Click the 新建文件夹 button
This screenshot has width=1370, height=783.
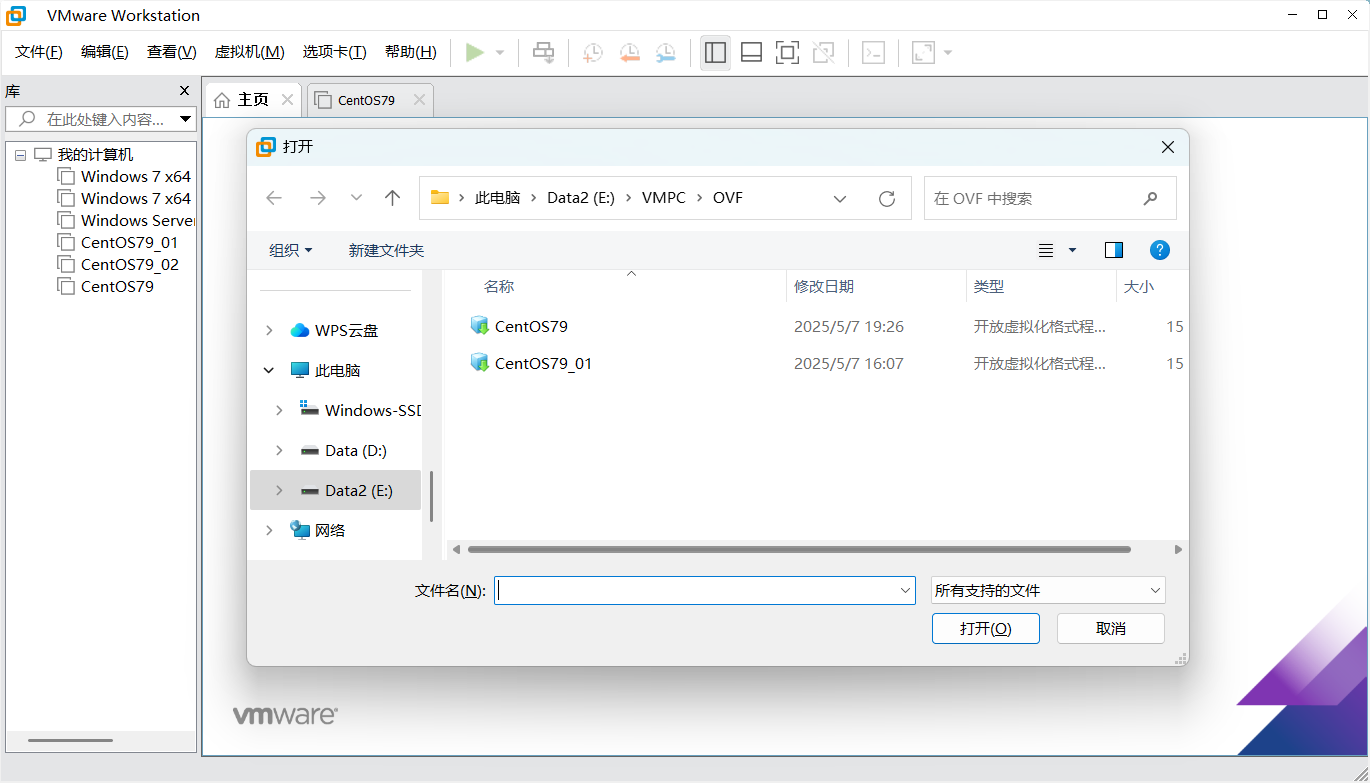click(x=386, y=250)
